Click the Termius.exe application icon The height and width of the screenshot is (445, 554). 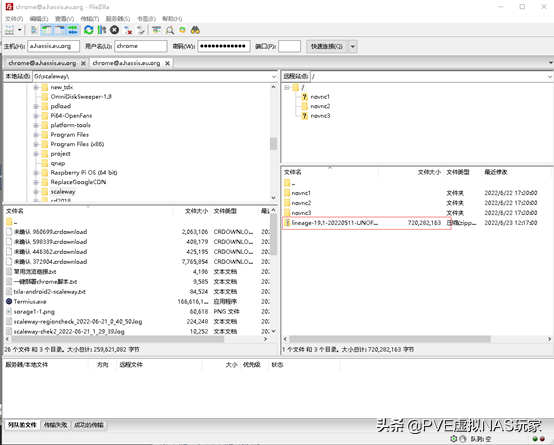pos(9,301)
